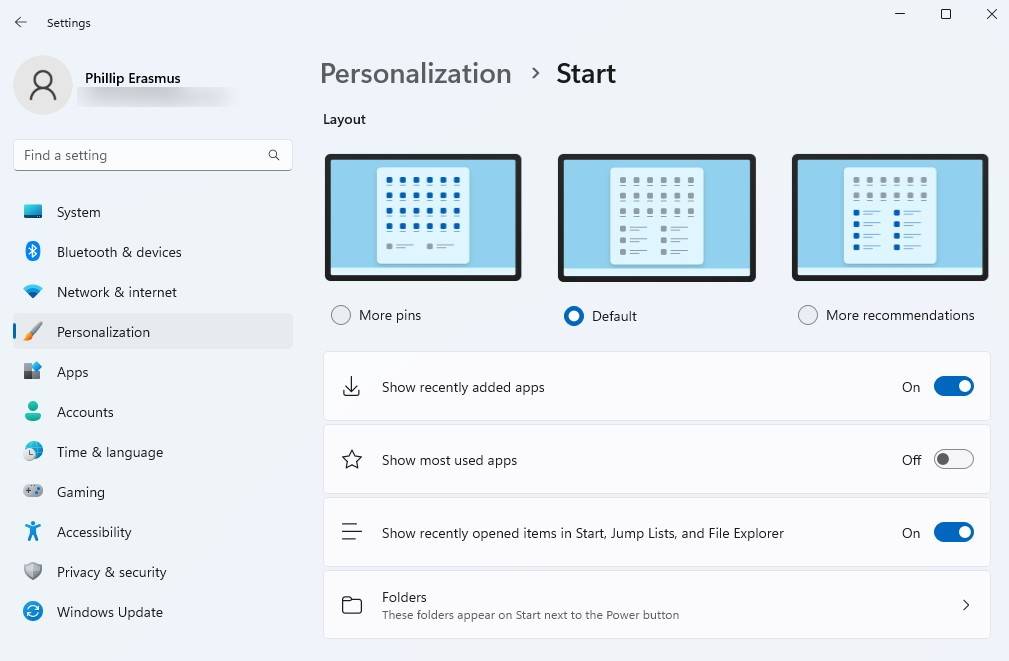Disable Show recently opened items toggle
This screenshot has height=661, width=1009.
click(953, 532)
